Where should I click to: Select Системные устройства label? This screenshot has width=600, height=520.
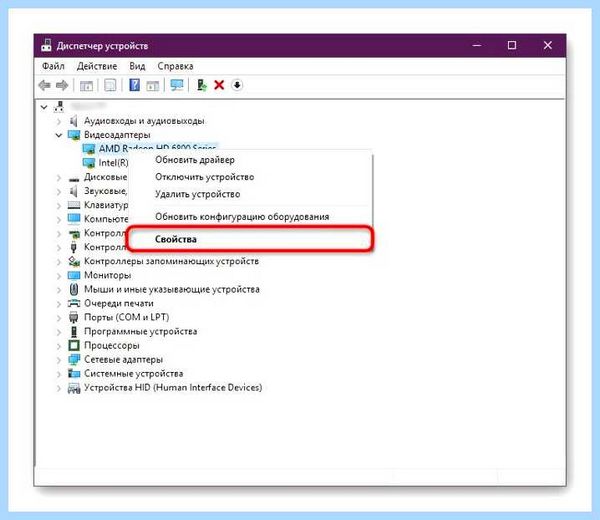134,373
